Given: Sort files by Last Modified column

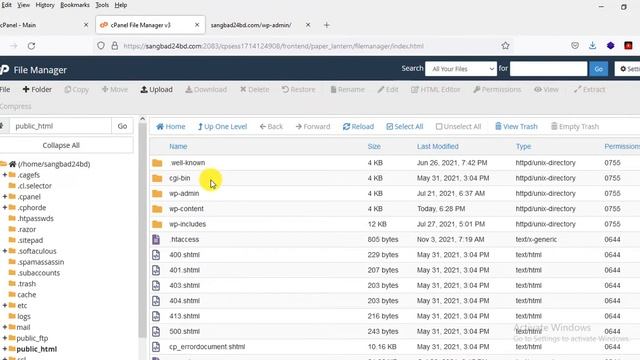Looking at the screenshot, I should pyautogui.click(x=438, y=147).
